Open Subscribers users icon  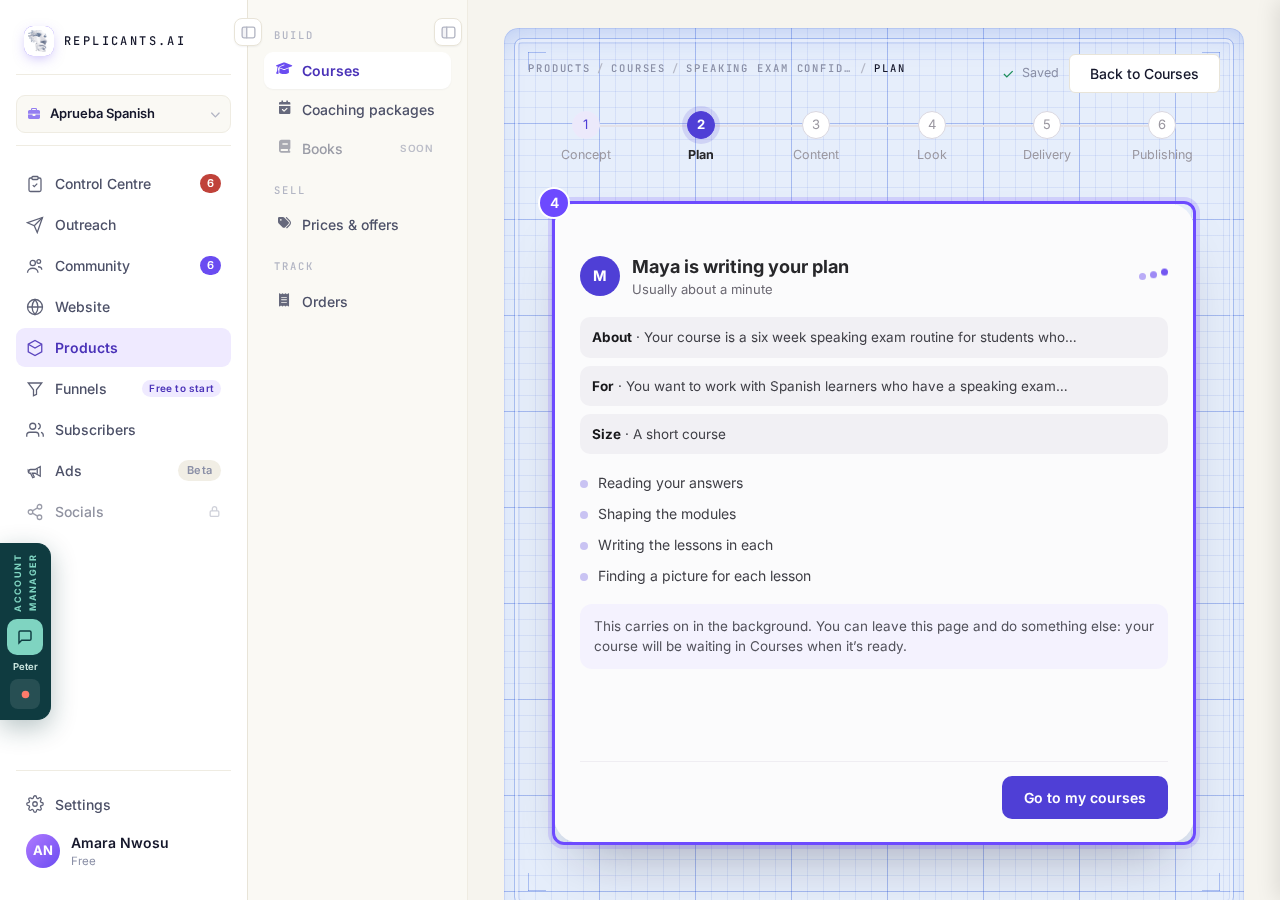(x=35, y=430)
